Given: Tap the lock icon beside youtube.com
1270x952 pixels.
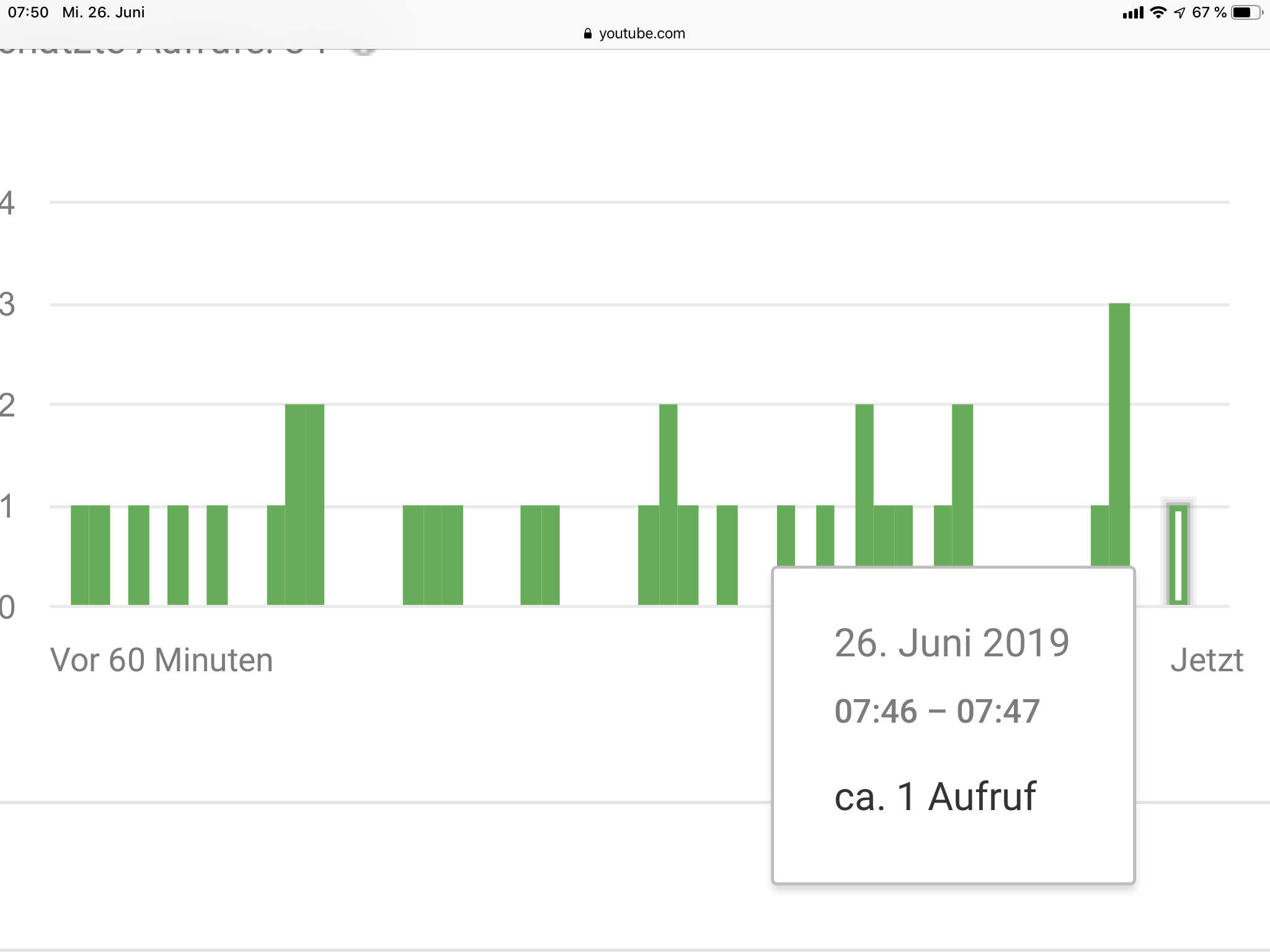Looking at the screenshot, I should [x=587, y=33].
